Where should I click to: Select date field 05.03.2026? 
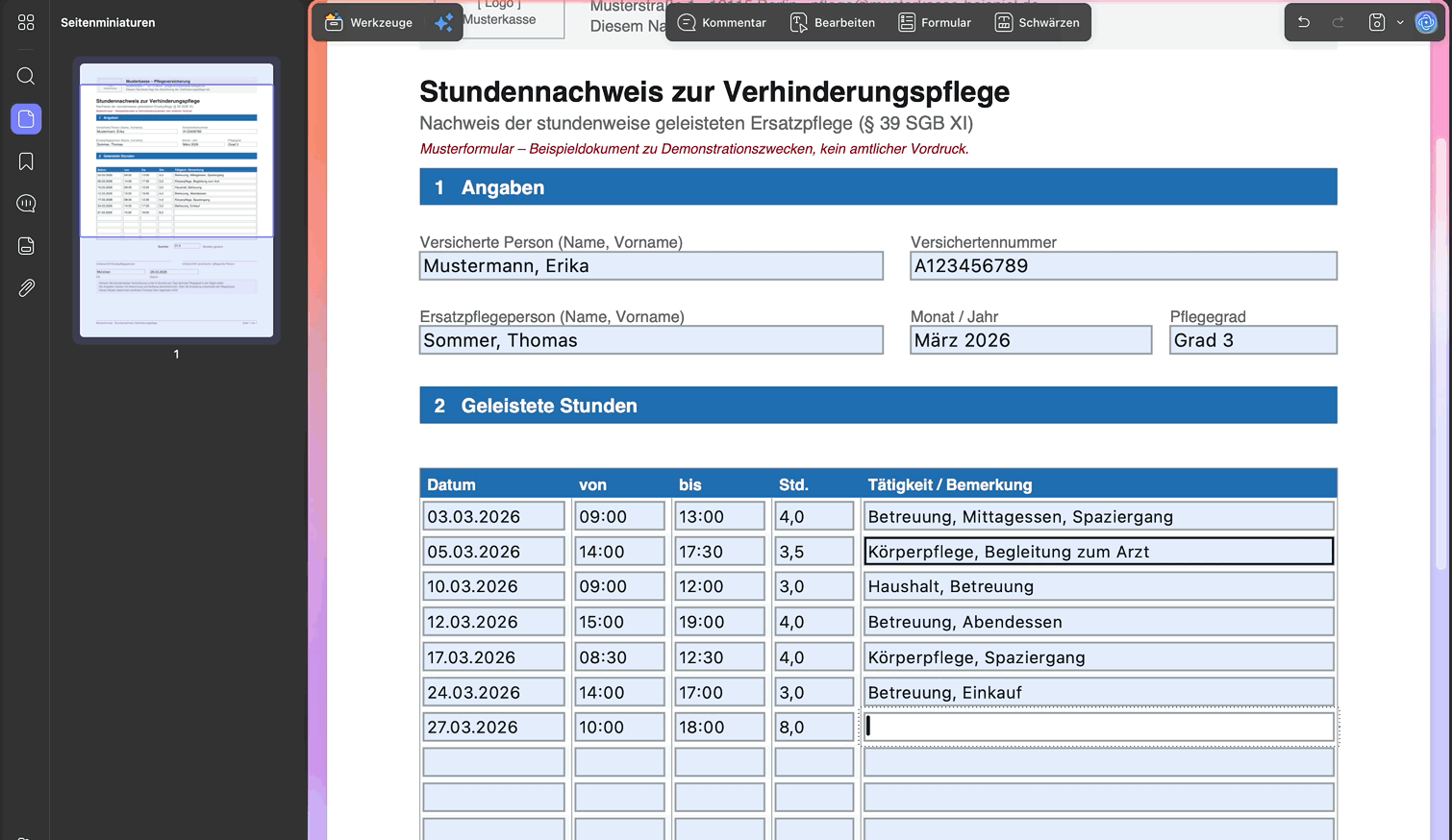click(493, 552)
